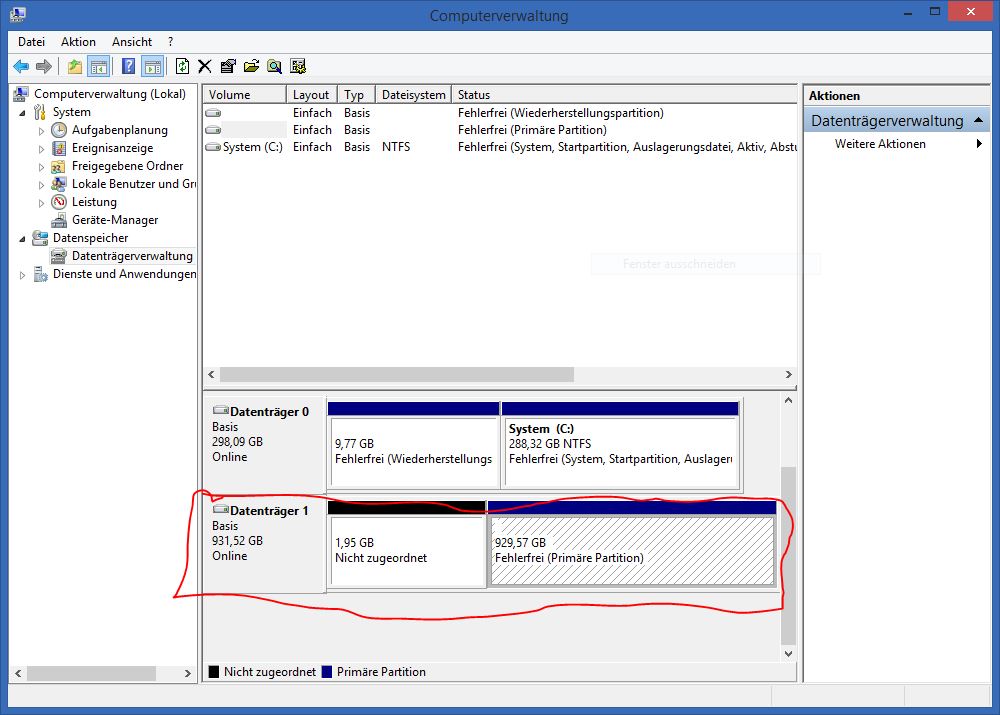Open the Ansicht menu

[132, 41]
